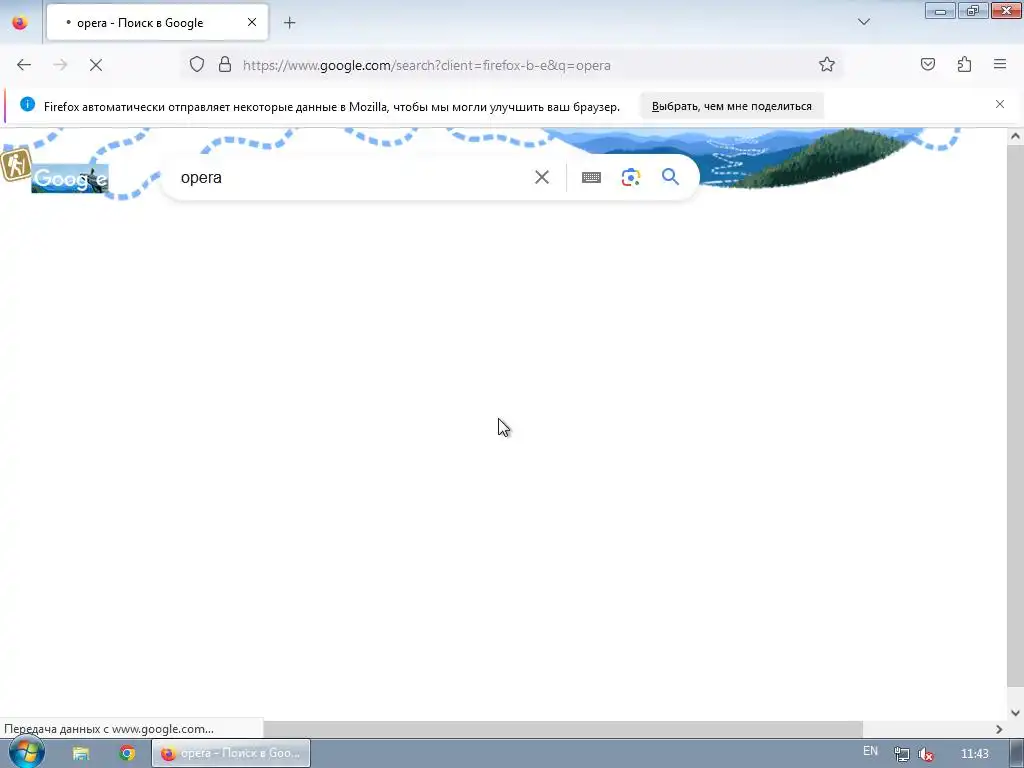Click the hiker doodle icon

(x=15, y=165)
